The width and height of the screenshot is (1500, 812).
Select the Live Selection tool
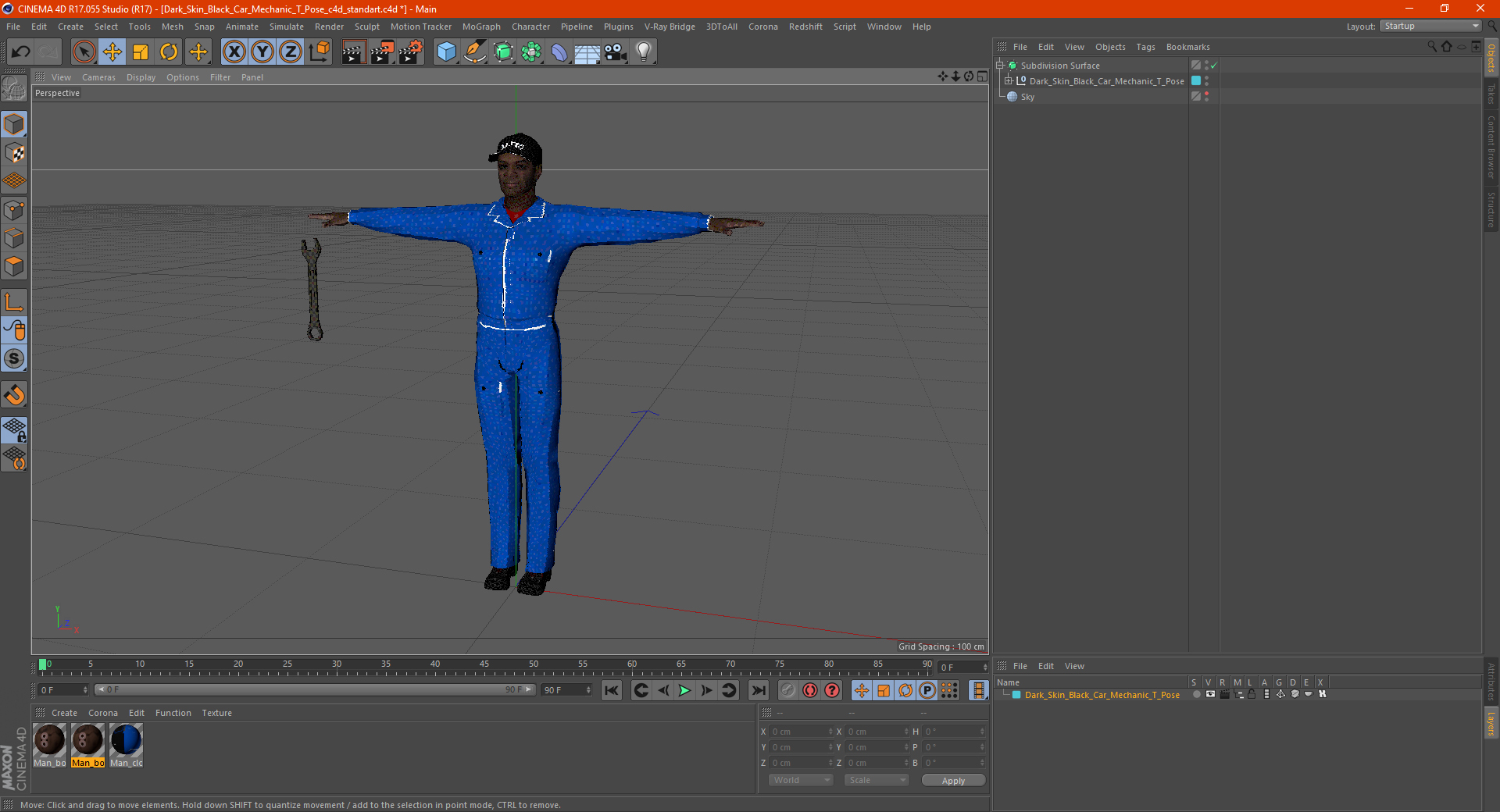click(x=84, y=52)
